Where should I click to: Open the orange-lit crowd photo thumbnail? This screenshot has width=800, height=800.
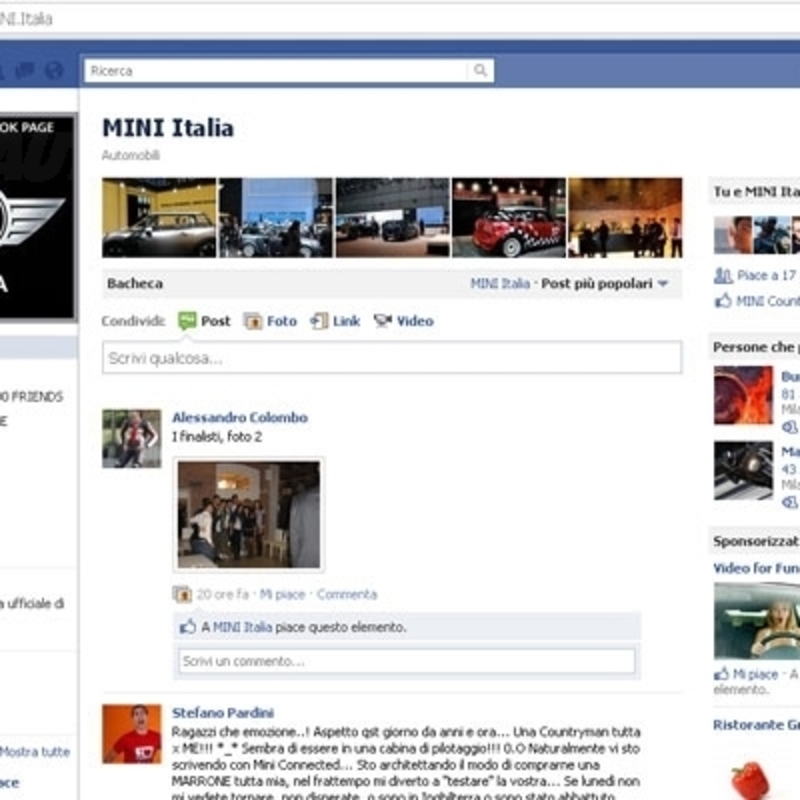(x=626, y=217)
